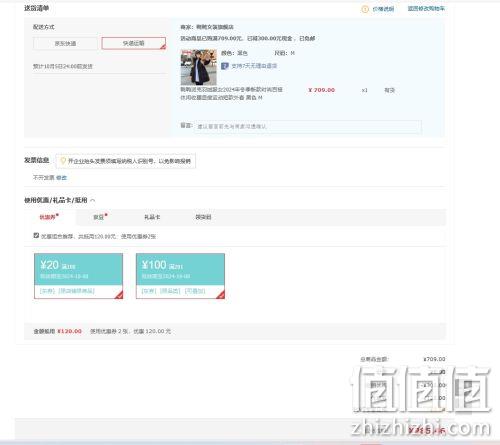
Task: Deselect the ¥20 coupon card
Action: tap(78, 276)
